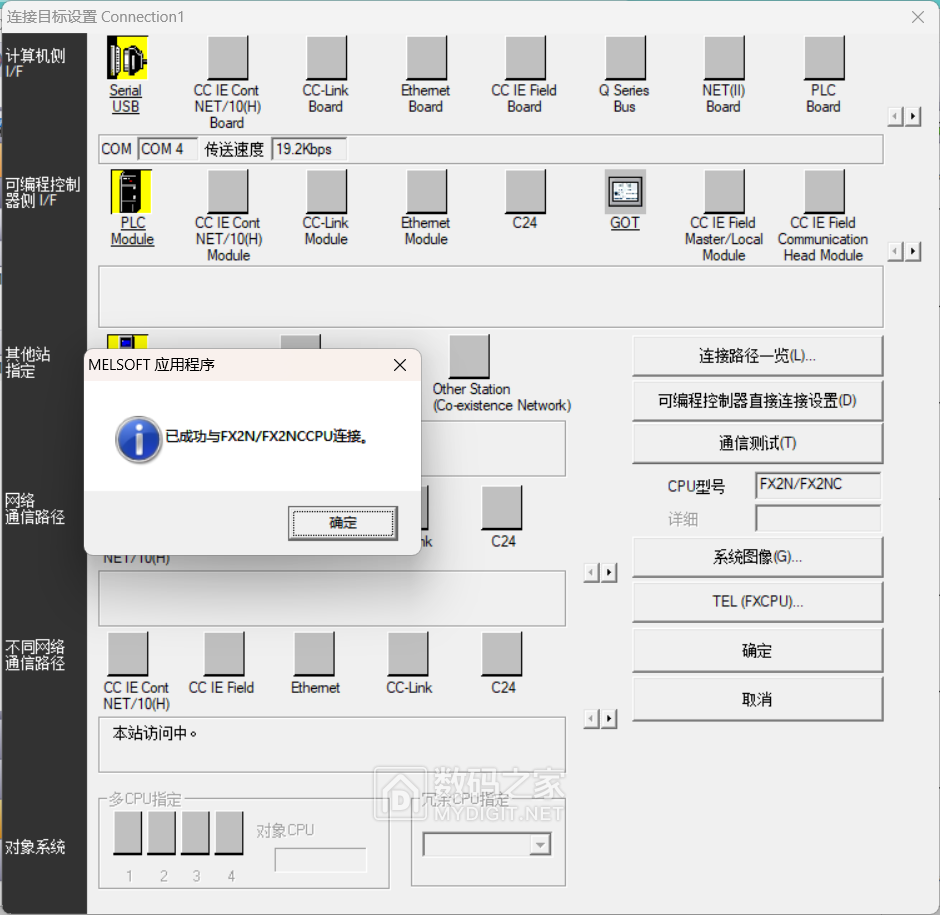Select C24 in different network route

[x=502, y=654]
